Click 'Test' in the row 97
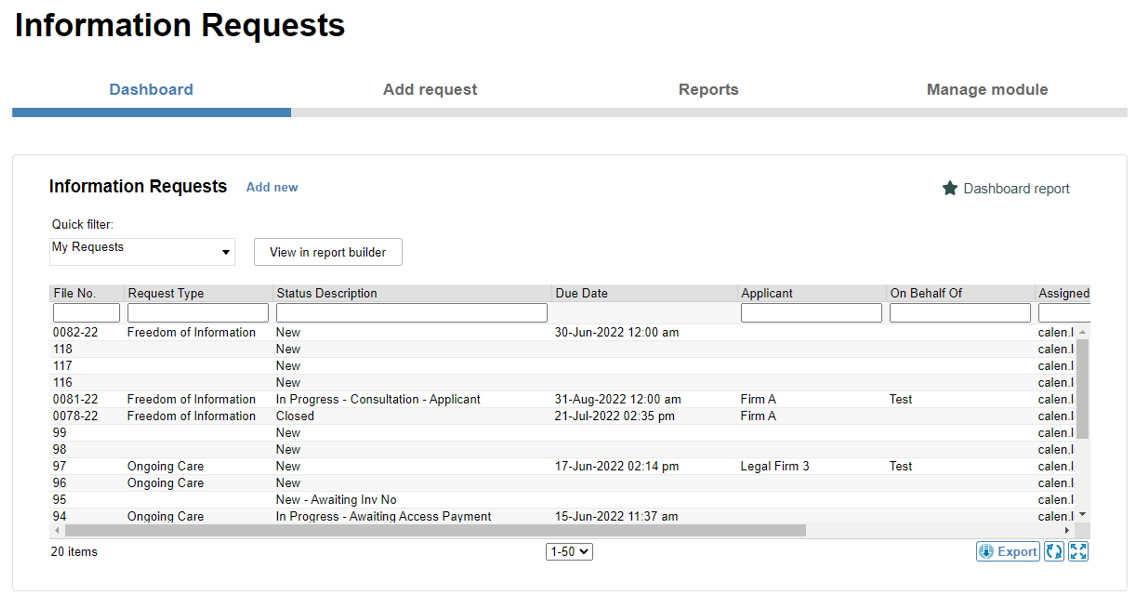This screenshot has width=1142, height=602. coord(901,466)
